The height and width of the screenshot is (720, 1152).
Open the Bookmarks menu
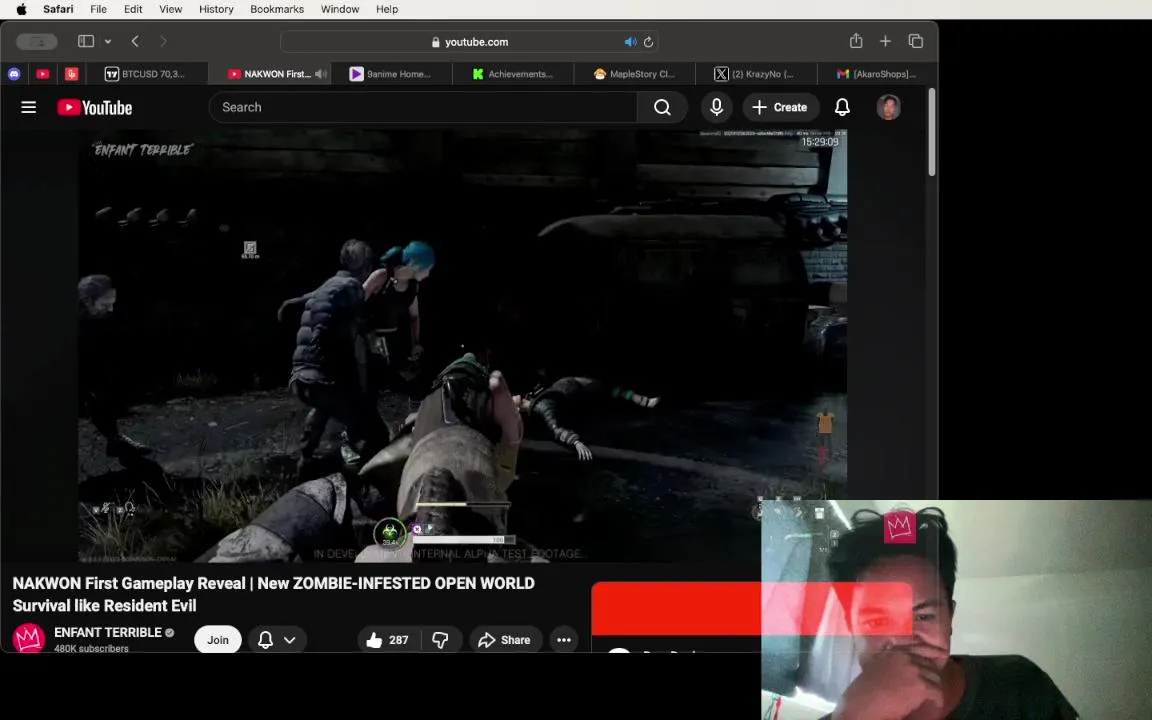coord(277,10)
